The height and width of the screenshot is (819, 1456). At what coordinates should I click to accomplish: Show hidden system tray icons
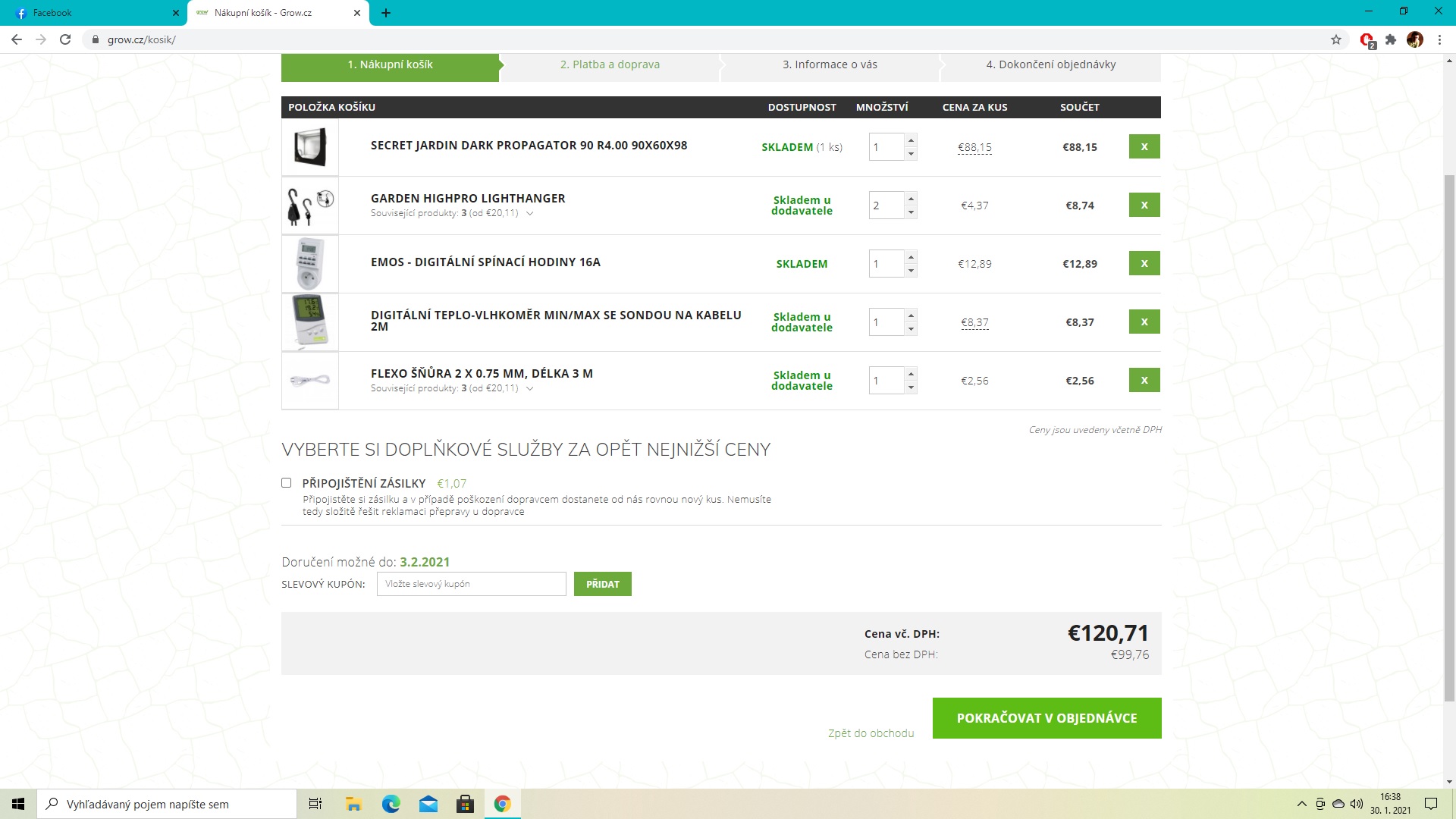click(1301, 804)
